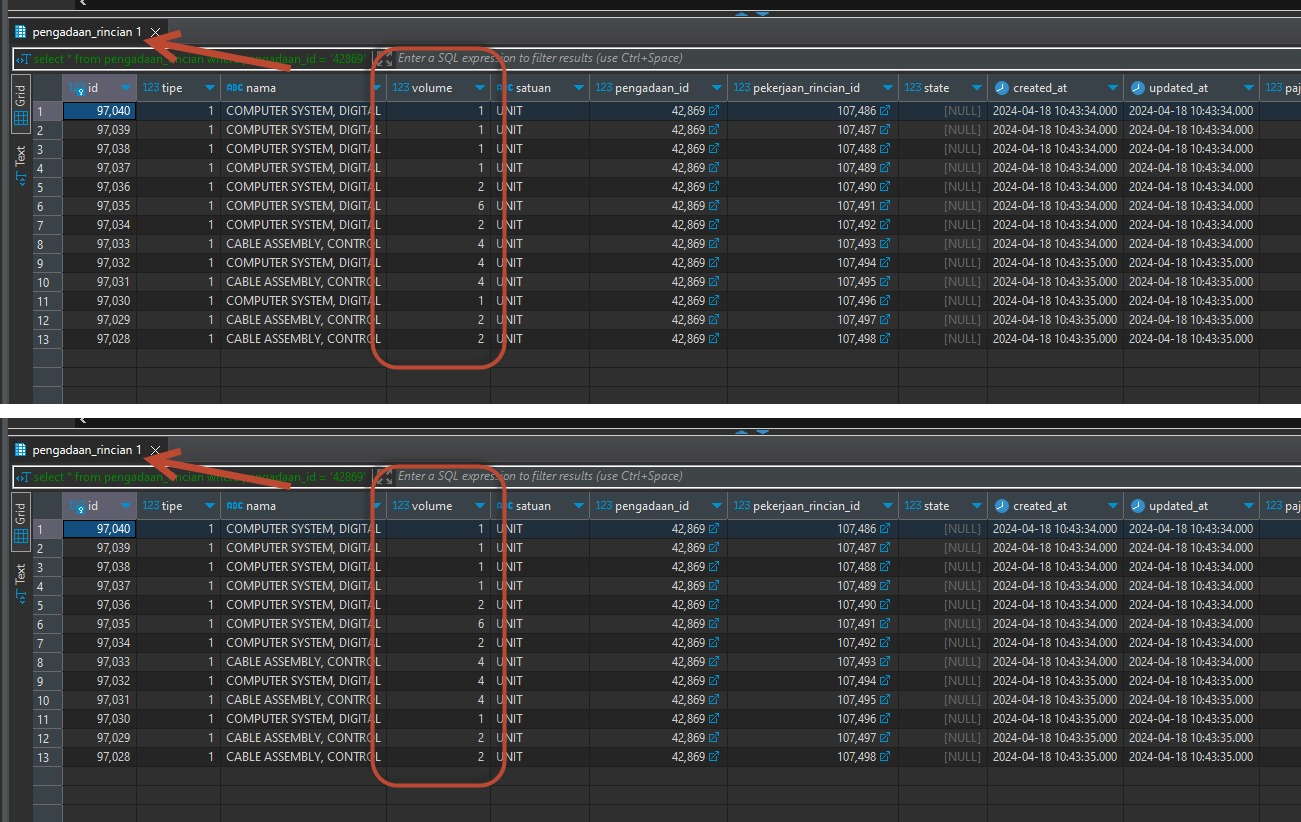Select row number 13 in the upper grid
Image resolution: width=1301 pixels, height=822 pixels.
tap(43, 339)
